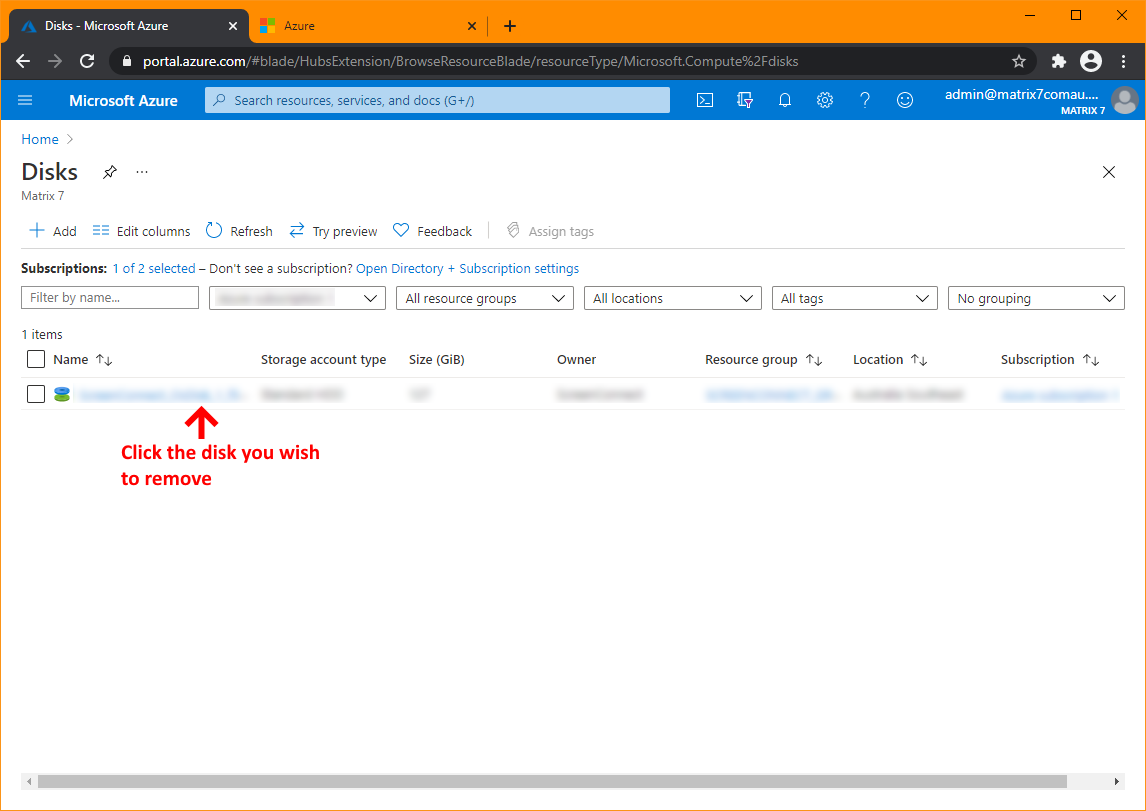Open the blurred disk name link
The width and height of the screenshot is (1146, 811).
(x=162, y=395)
